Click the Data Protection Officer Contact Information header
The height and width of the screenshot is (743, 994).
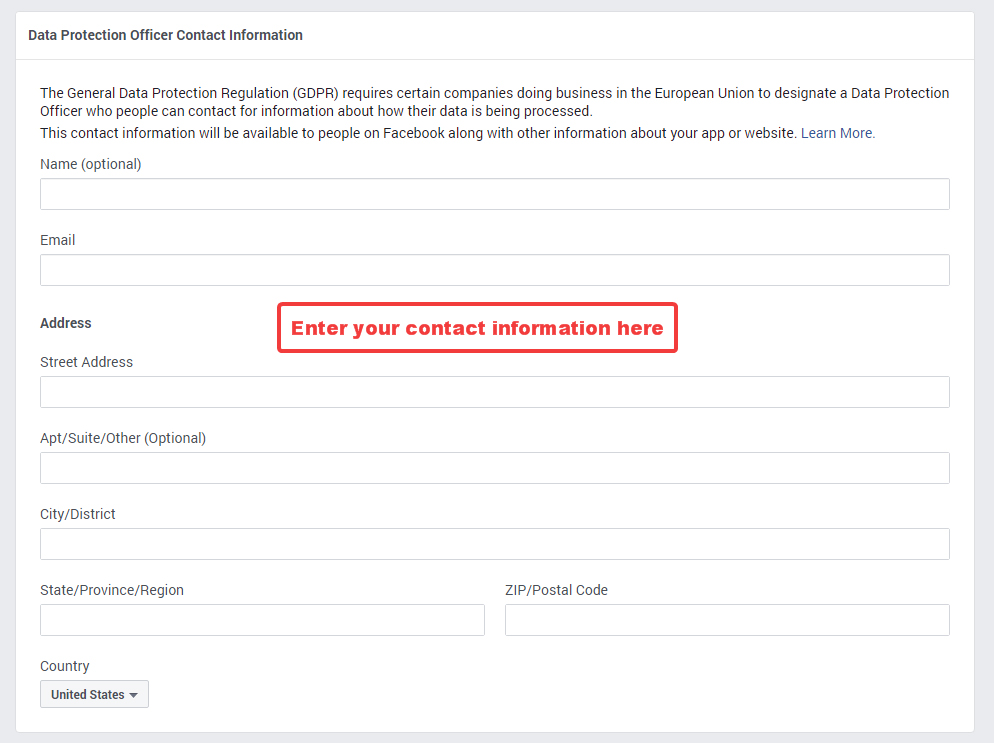tap(165, 36)
